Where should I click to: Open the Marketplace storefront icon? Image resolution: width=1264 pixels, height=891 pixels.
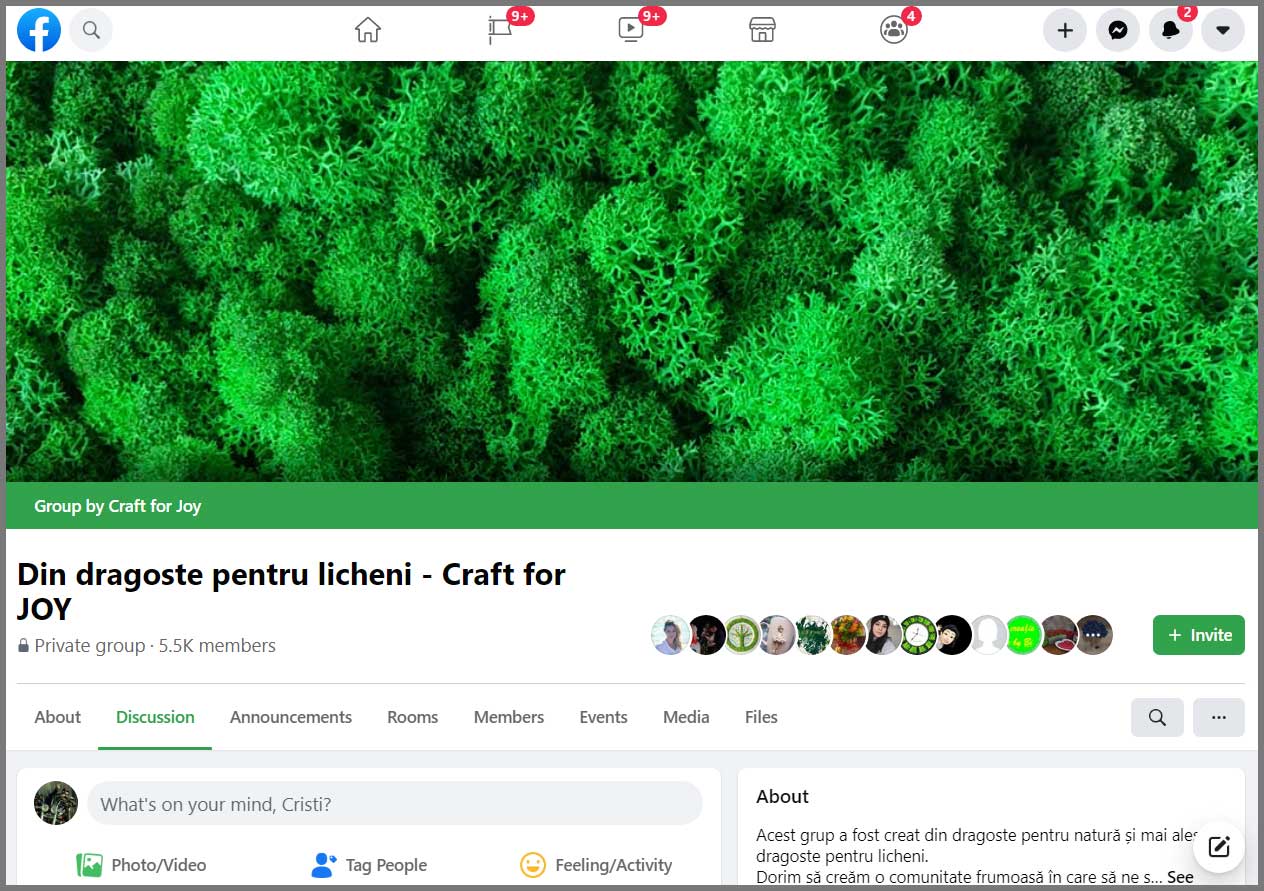763,30
